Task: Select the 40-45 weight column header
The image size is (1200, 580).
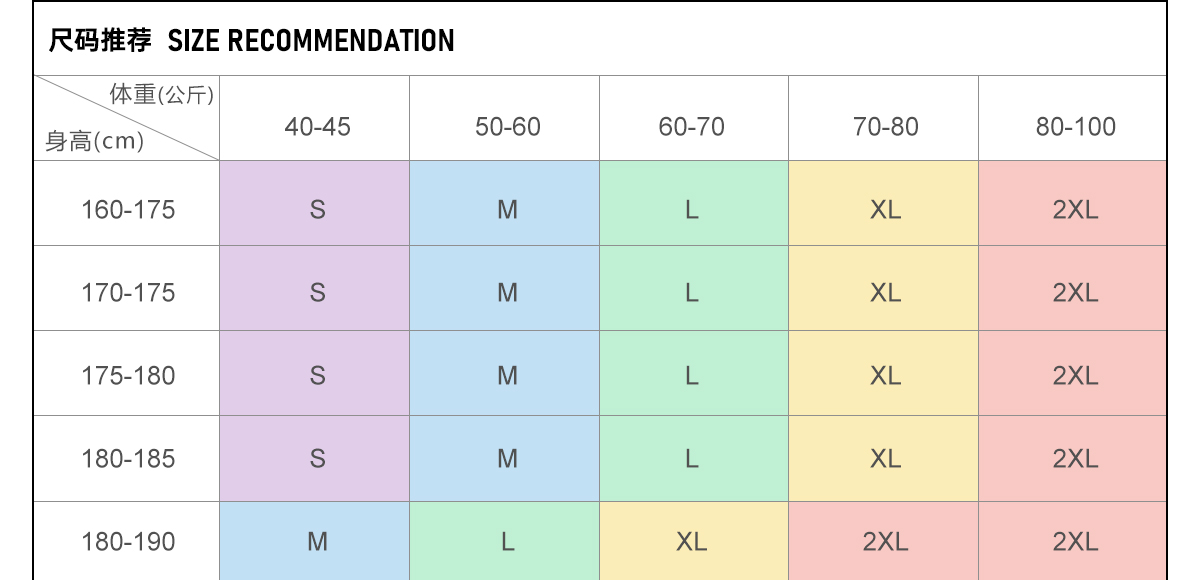Action: 317,127
